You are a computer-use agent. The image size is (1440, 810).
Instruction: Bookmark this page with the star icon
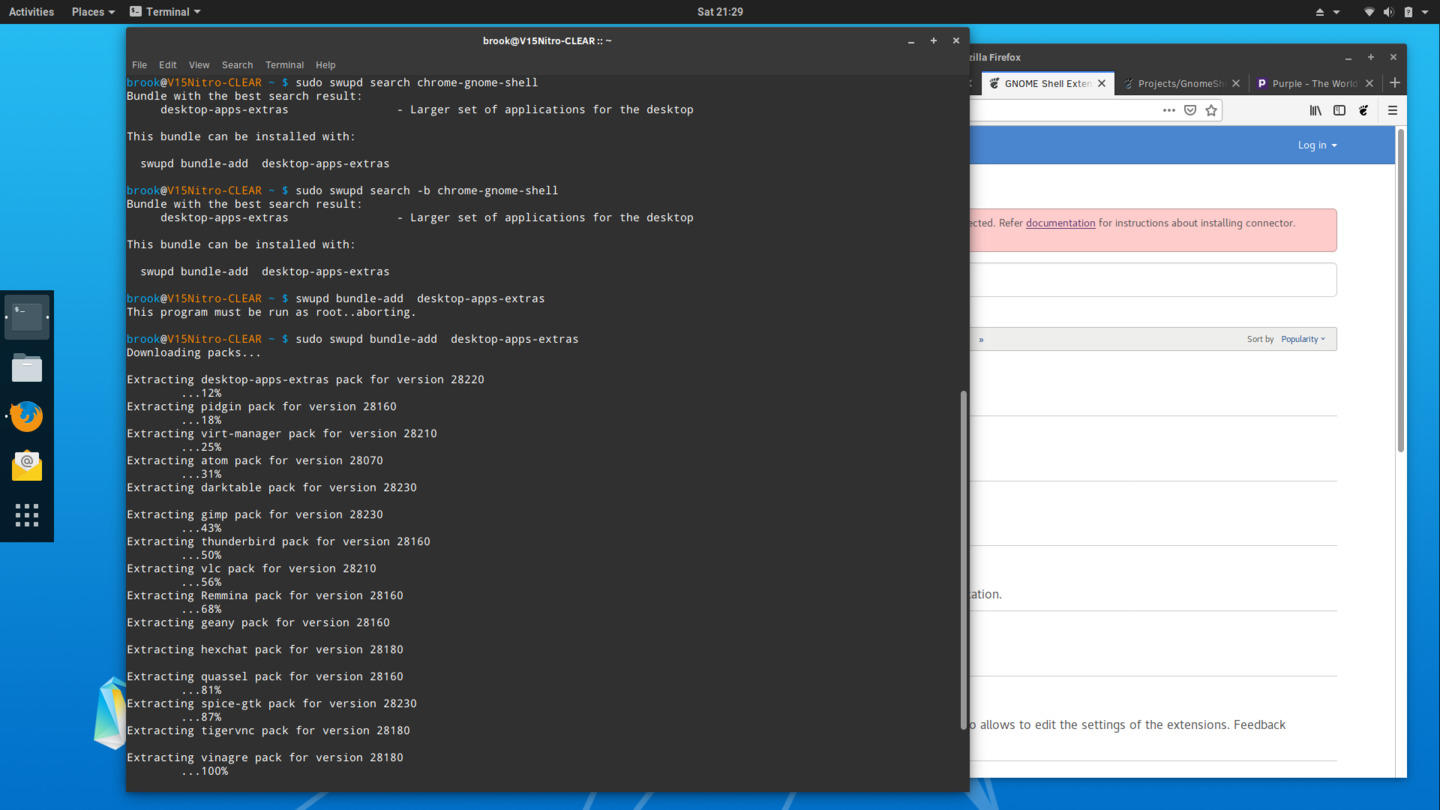[1211, 110]
